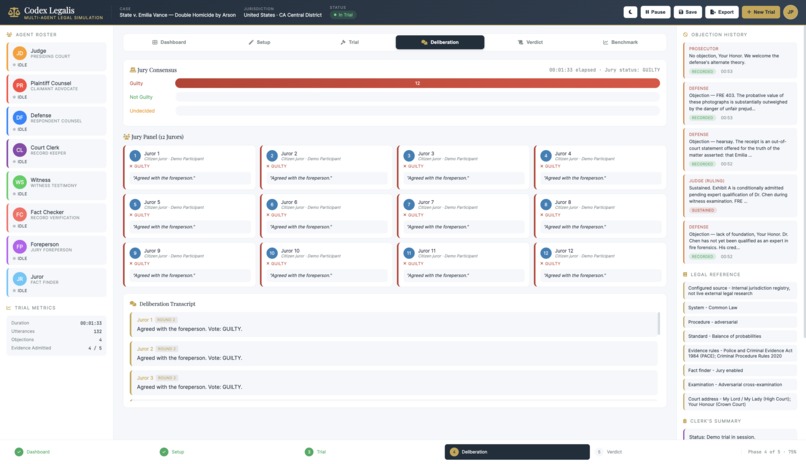Click Juror 10 number badge
This screenshot has width=806, height=464.
coord(272,253)
